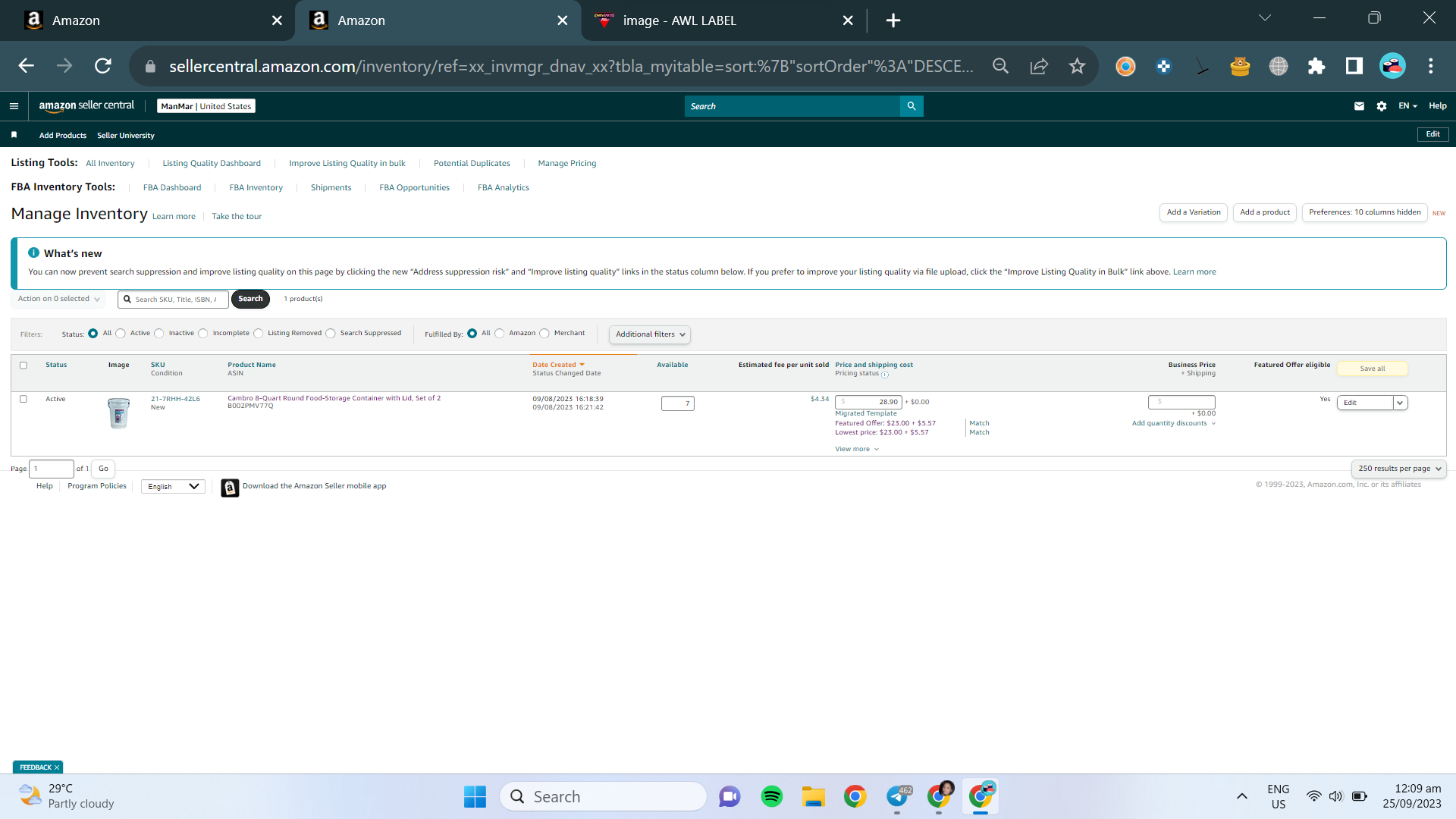Open the 250 results per page dropdown
The image size is (1456, 819).
coord(1398,469)
